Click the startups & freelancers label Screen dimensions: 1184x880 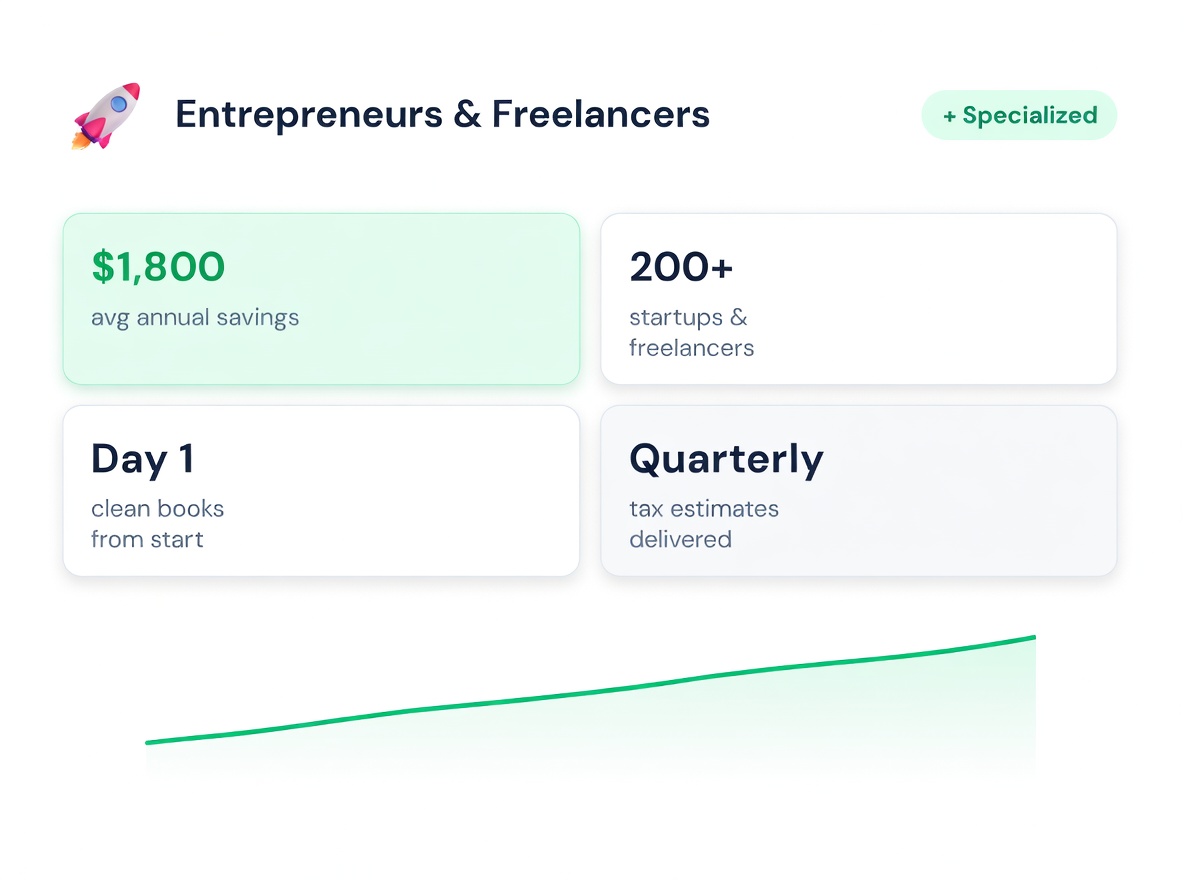691,333
